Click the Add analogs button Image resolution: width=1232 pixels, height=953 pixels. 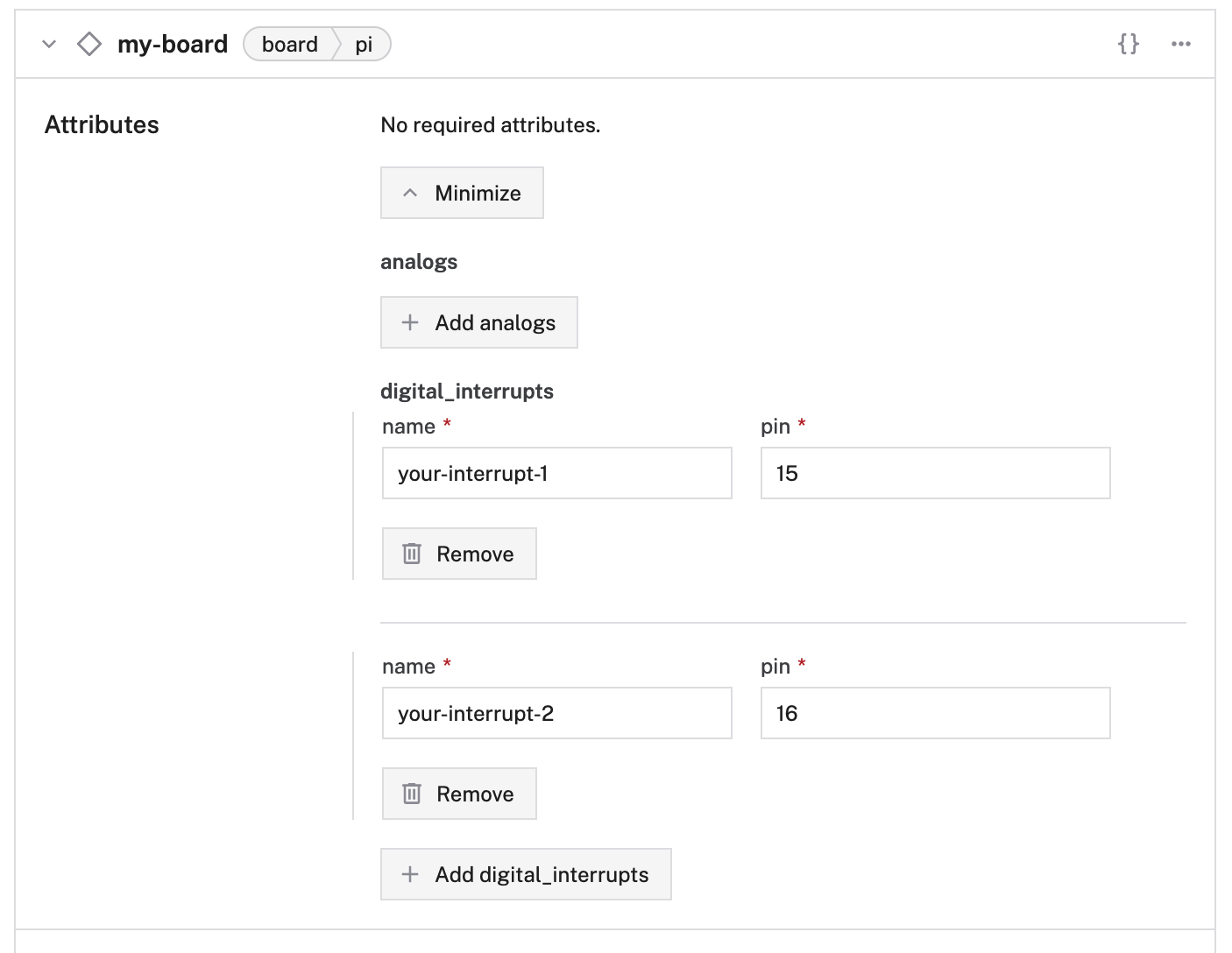[x=478, y=322]
